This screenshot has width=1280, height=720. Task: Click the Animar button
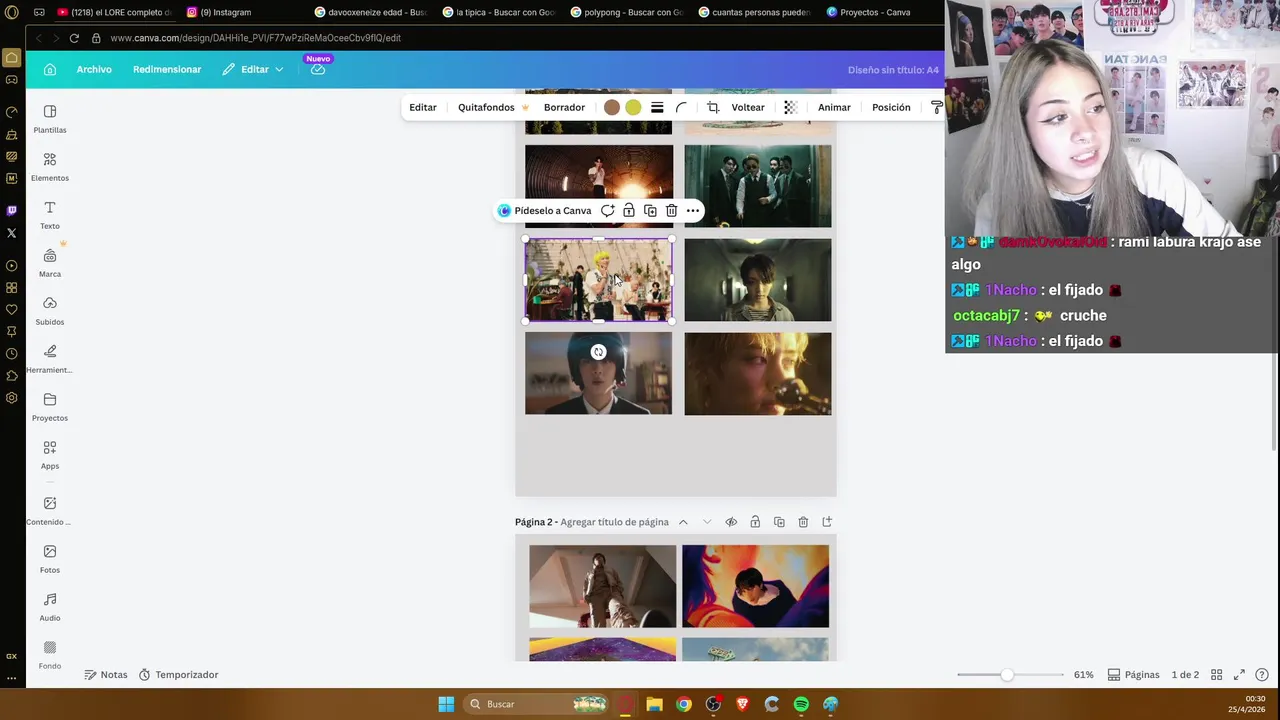834,107
